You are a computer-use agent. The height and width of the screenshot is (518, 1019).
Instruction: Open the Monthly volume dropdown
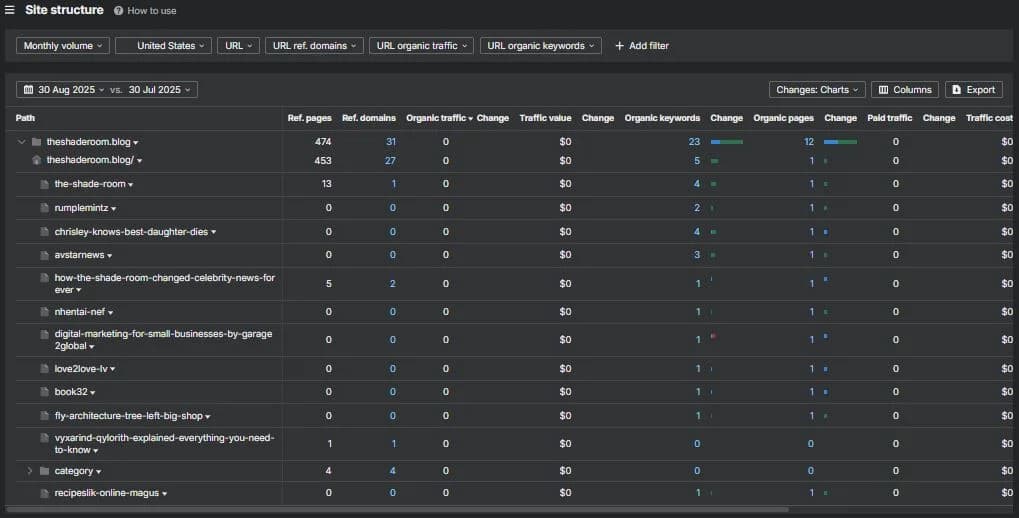[x=62, y=45]
